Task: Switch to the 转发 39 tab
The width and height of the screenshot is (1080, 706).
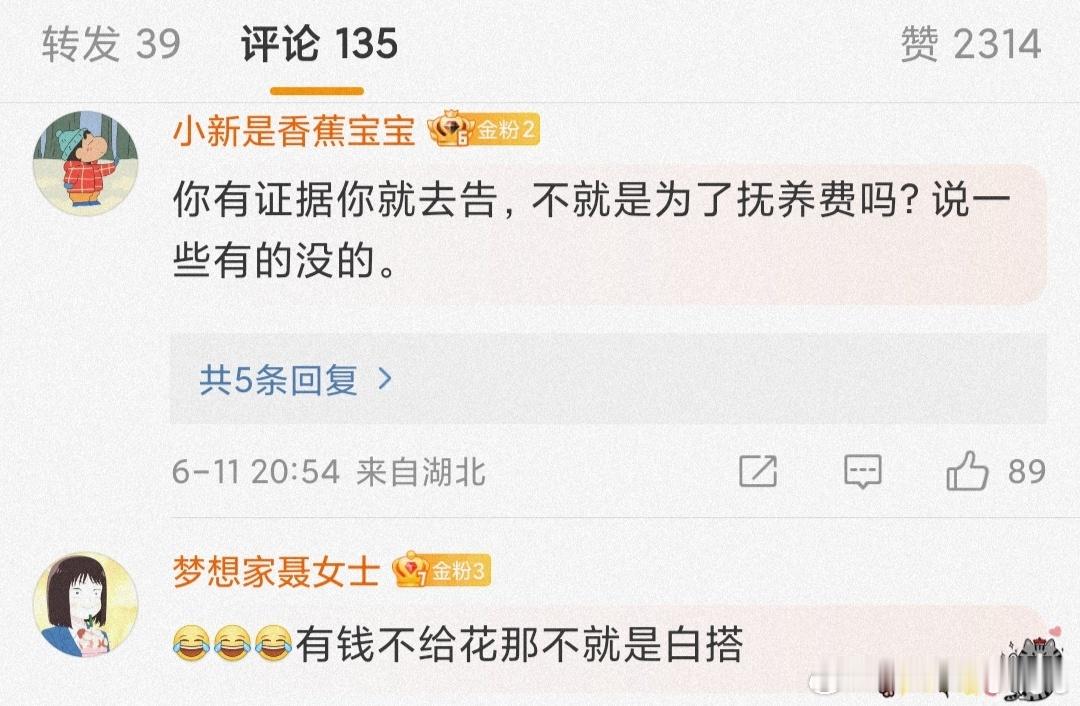Action: click(x=111, y=44)
